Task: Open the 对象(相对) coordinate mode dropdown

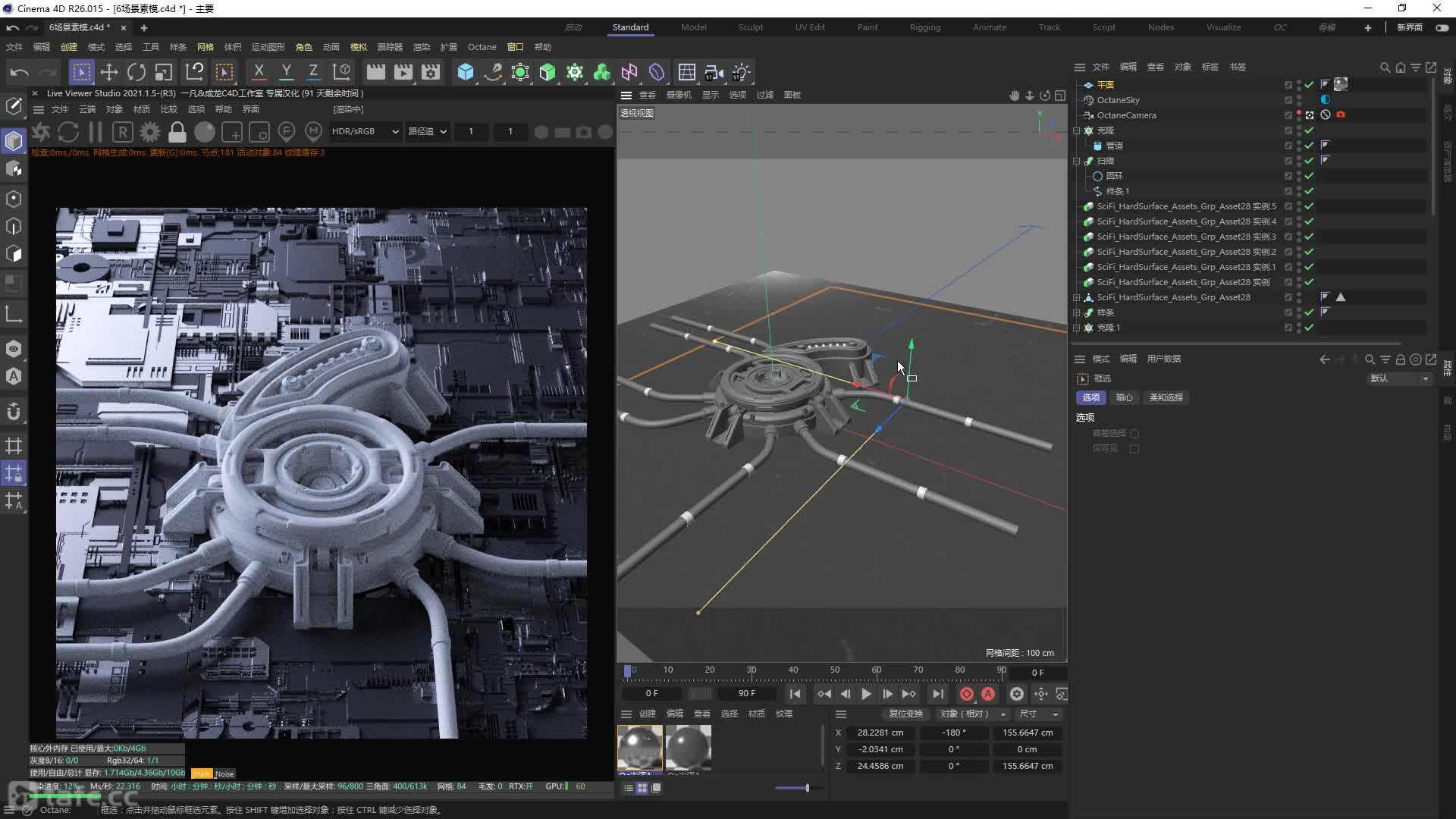Action: click(x=972, y=714)
